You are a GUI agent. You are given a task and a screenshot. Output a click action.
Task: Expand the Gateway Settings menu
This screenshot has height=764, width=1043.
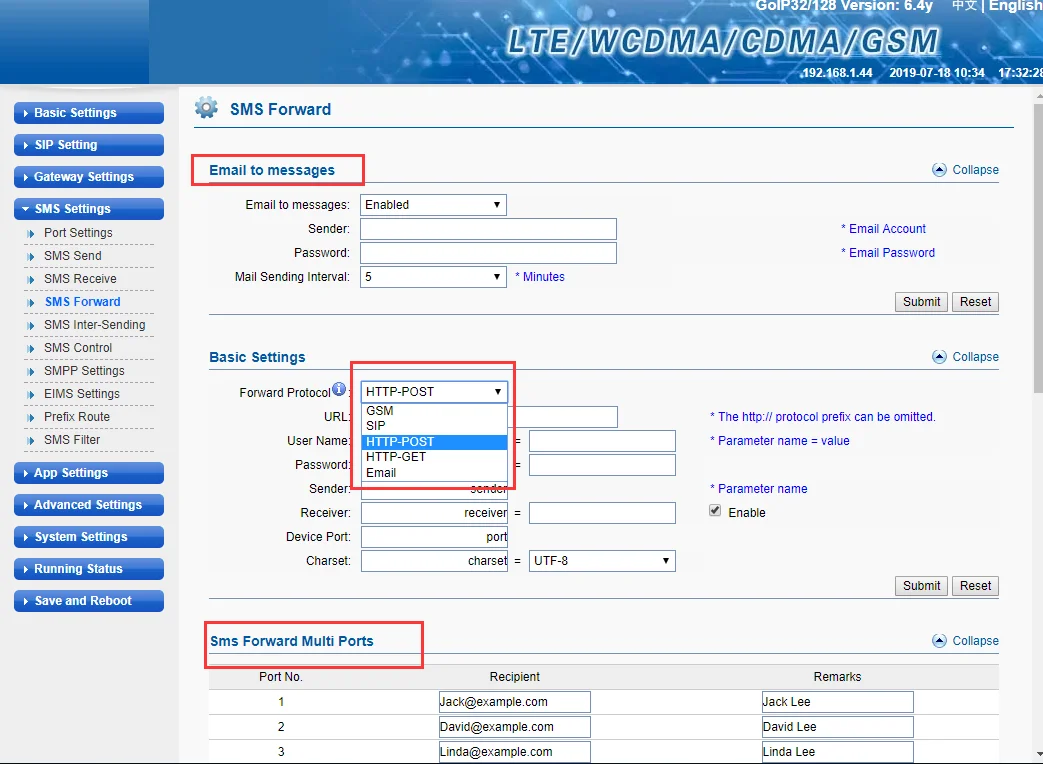[x=88, y=177]
